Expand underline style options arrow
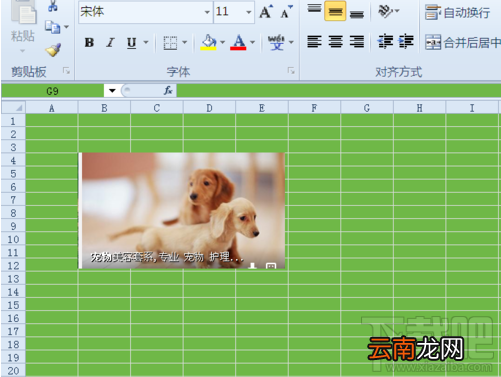The image size is (501, 377). click(x=146, y=42)
